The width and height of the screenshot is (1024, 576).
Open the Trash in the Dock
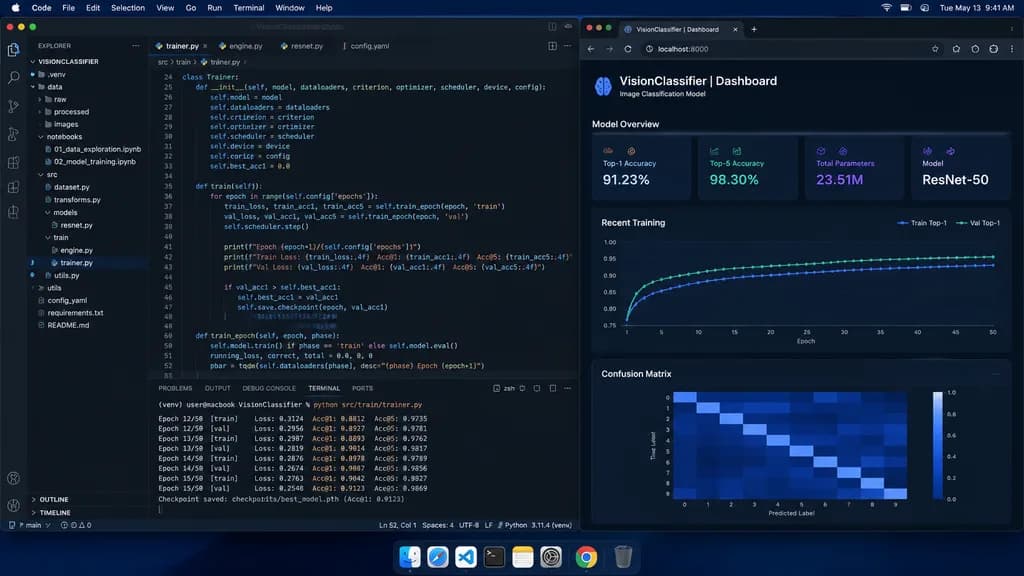pos(623,556)
